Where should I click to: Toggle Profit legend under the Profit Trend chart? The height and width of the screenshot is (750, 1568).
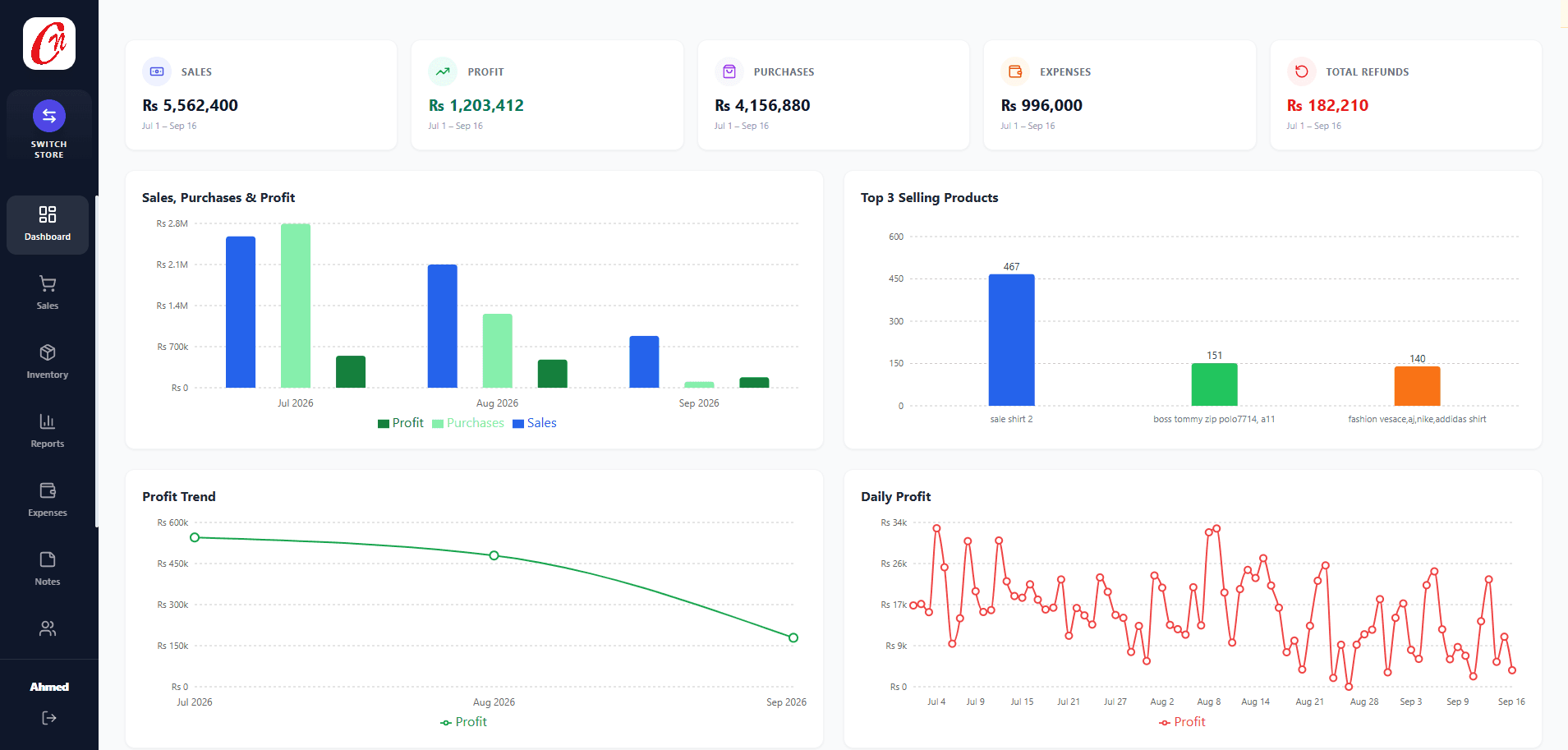(463, 722)
